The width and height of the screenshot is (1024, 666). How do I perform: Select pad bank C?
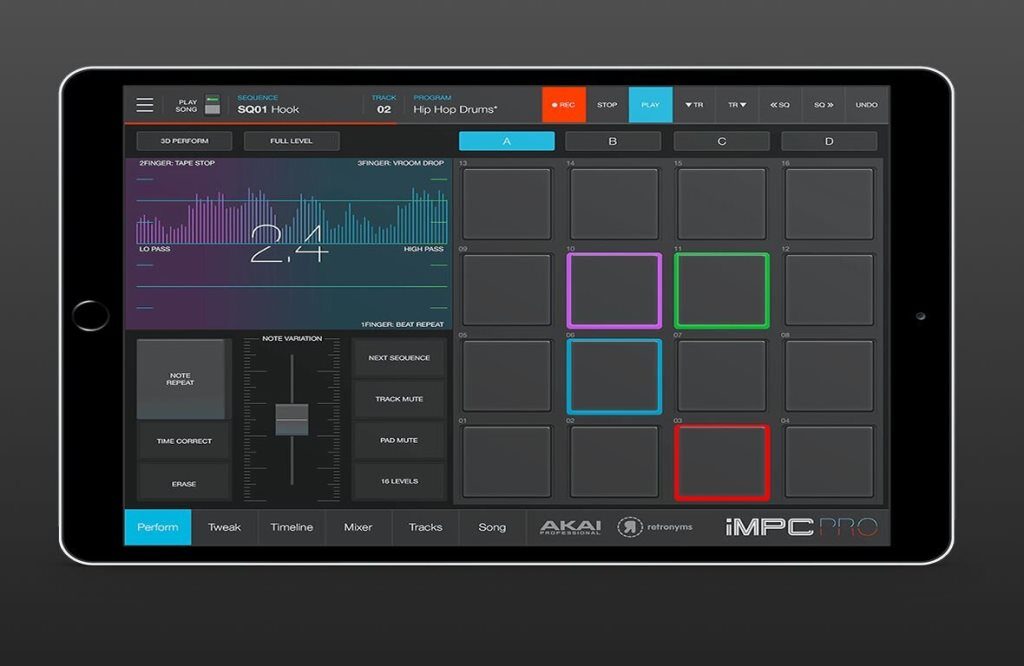[x=722, y=141]
